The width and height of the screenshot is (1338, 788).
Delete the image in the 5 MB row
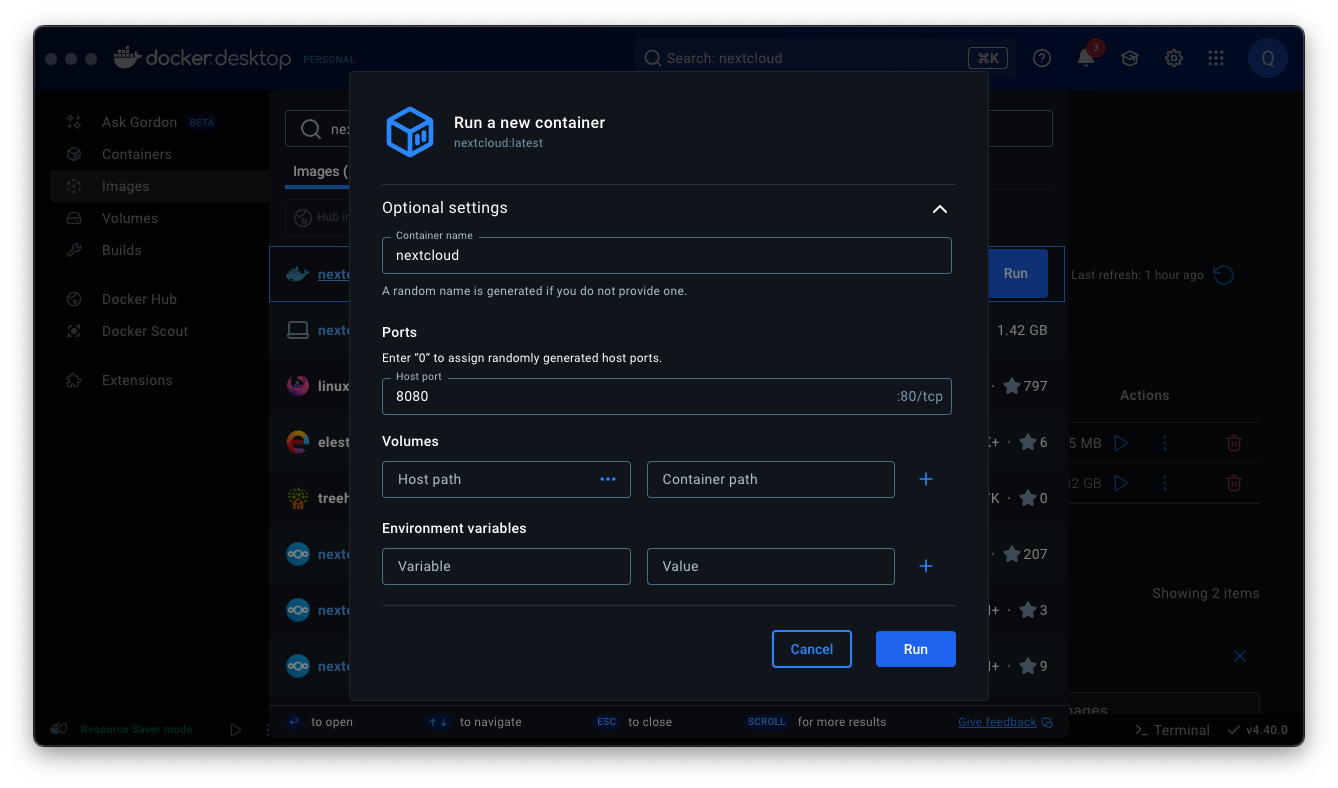1234,442
